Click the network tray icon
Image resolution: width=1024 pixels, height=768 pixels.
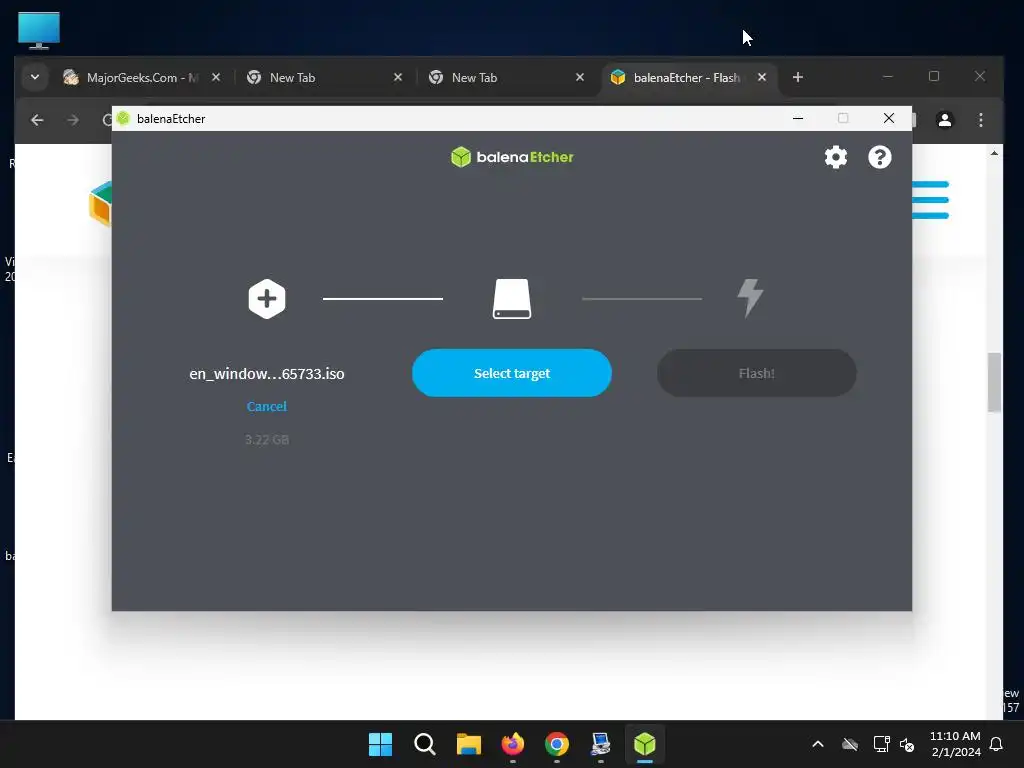[x=882, y=744]
